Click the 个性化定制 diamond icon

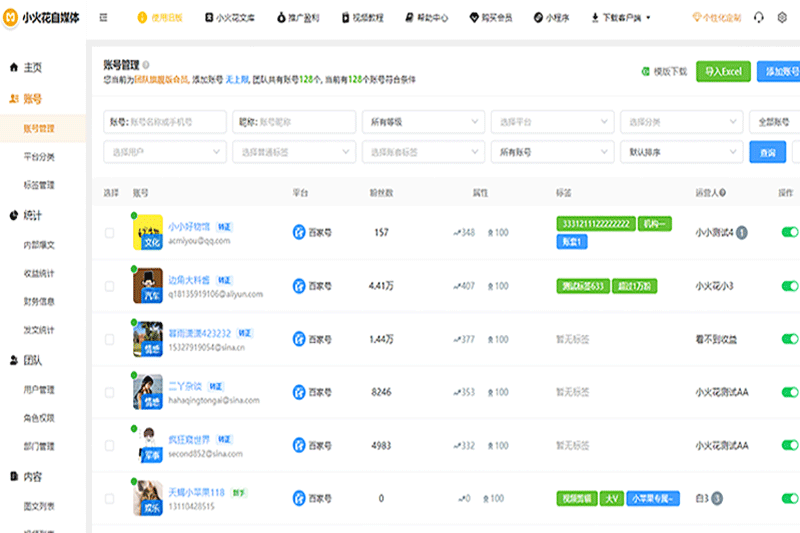click(696, 18)
